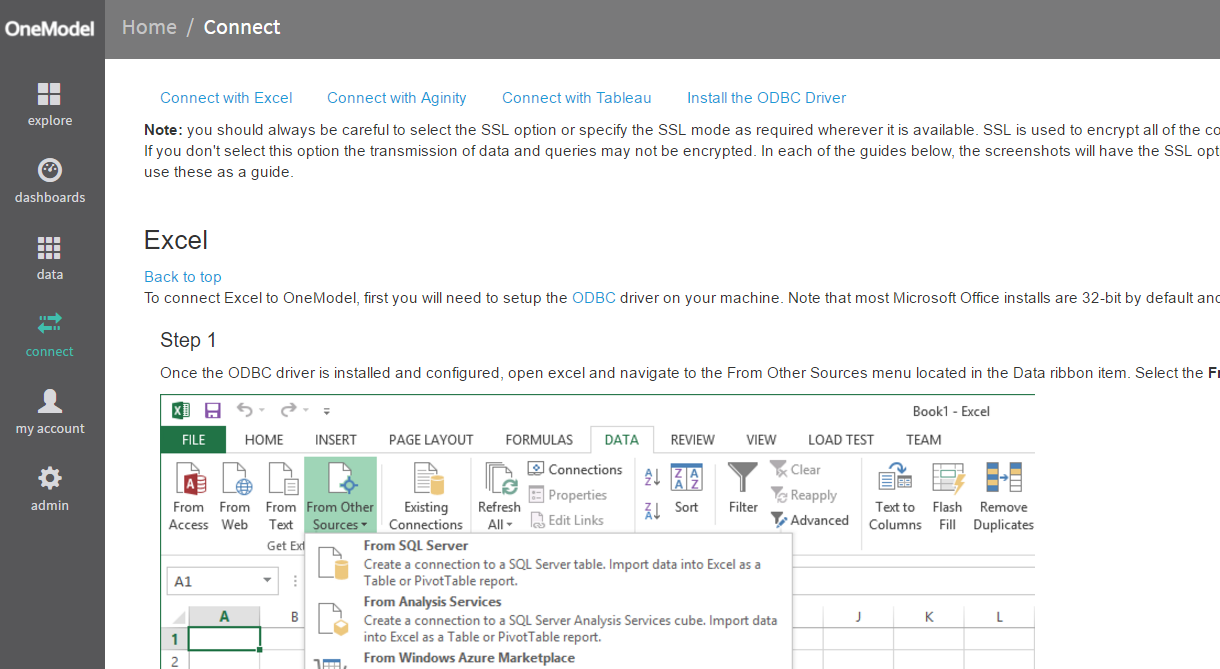
Task: Click the Save icon in the Excel screenshot
Action: tap(213, 410)
